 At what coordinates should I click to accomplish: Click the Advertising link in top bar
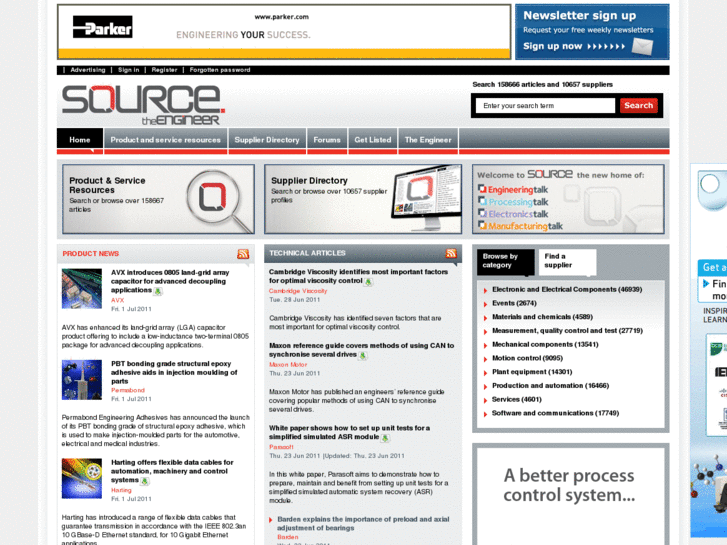[x=88, y=70]
